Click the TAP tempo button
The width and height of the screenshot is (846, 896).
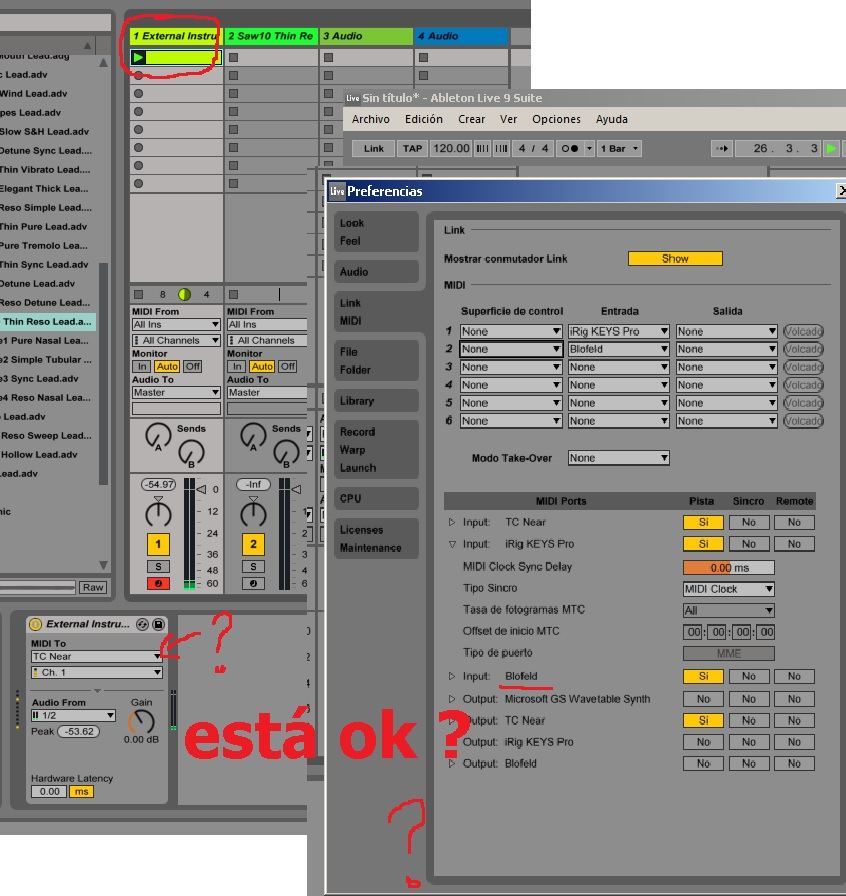point(412,149)
